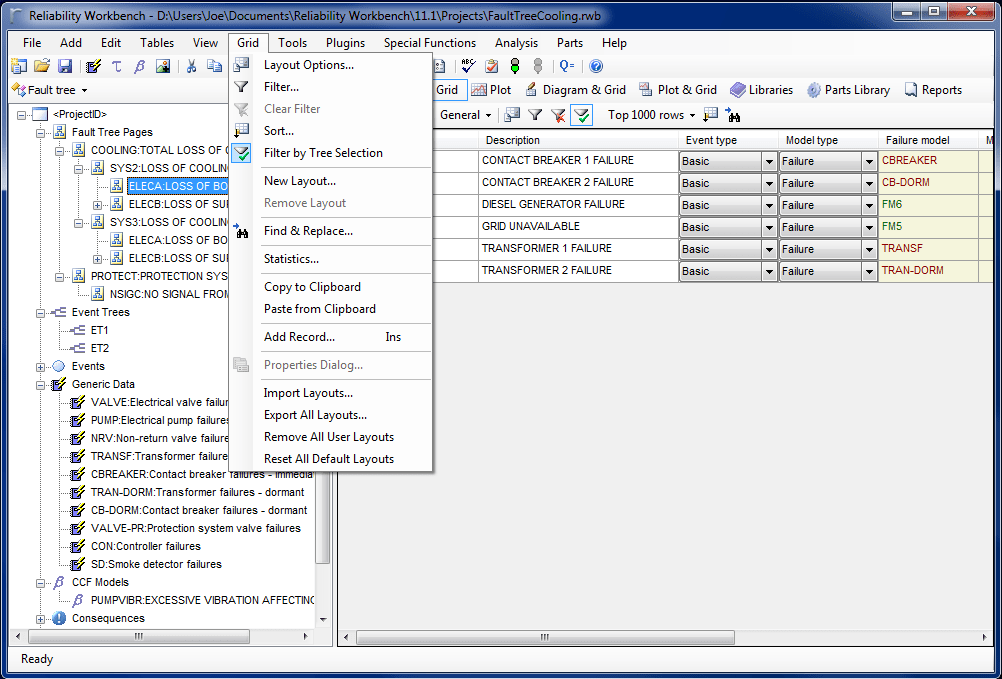Click the grid horizontal scrollbar thumb
Image resolution: width=1002 pixels, height=679 pixels.
[545, 637]
